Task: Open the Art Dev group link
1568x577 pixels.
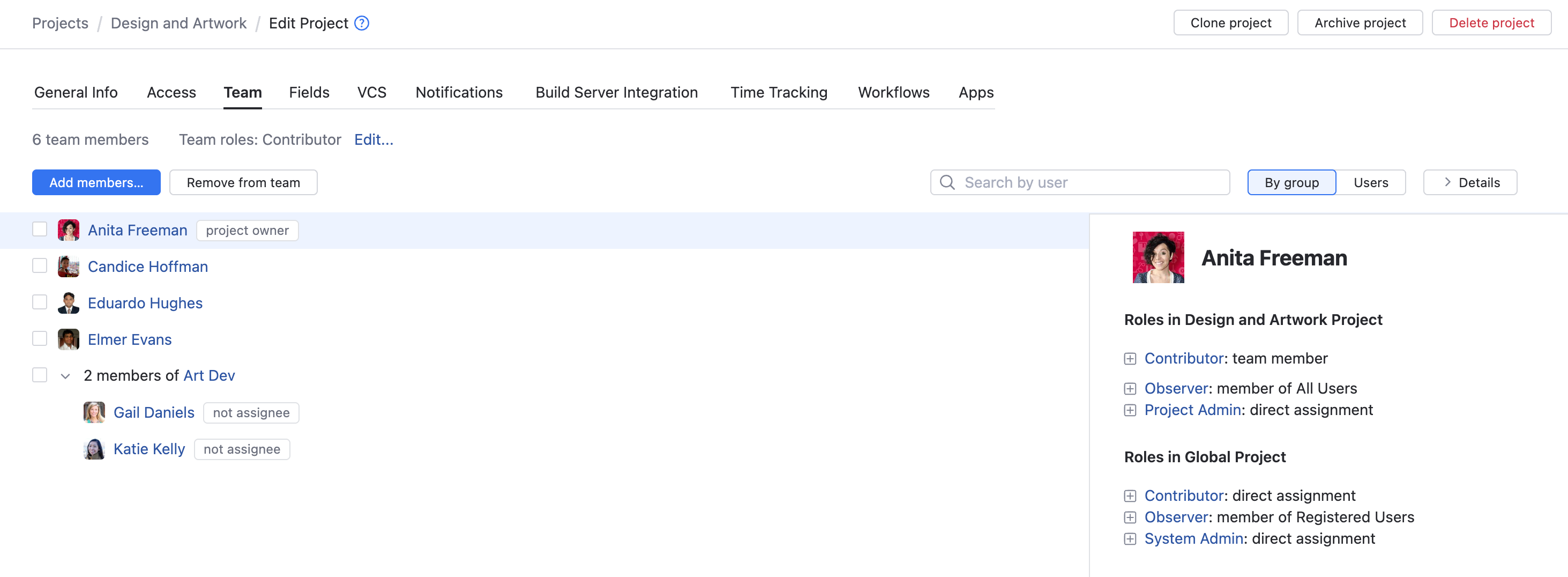Action: tap(209, 376)
